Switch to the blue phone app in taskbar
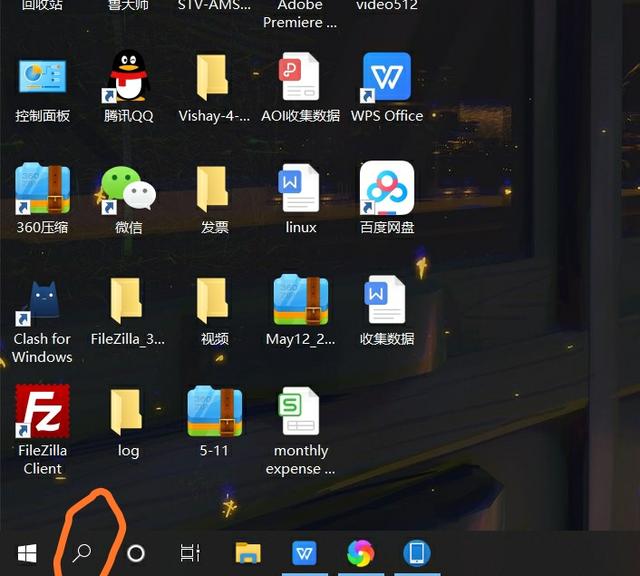 click(417, 554)
